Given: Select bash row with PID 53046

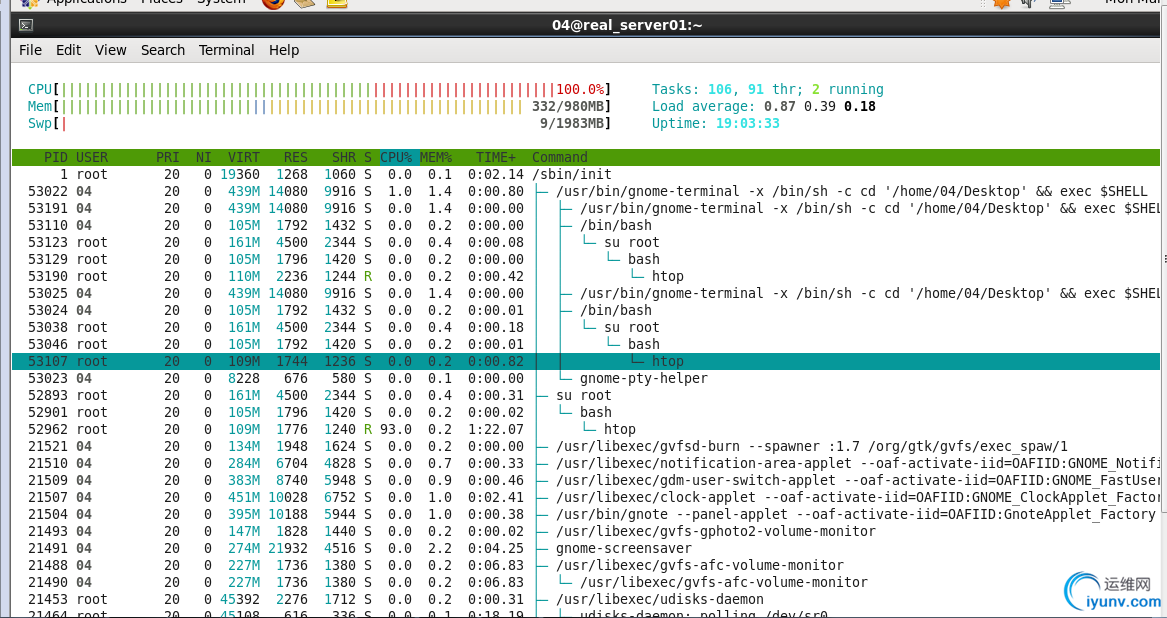Looking at the screenshot, I should pos(586,344).
